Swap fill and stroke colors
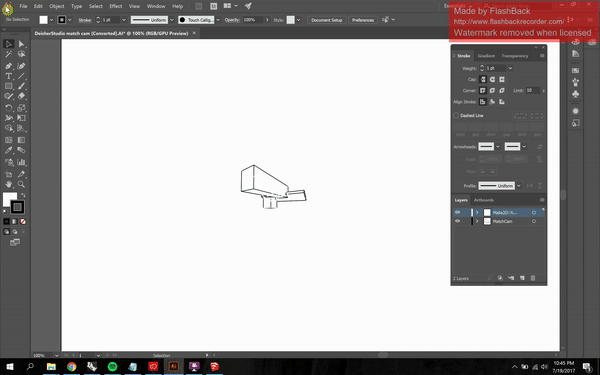 tap(23, 196)
